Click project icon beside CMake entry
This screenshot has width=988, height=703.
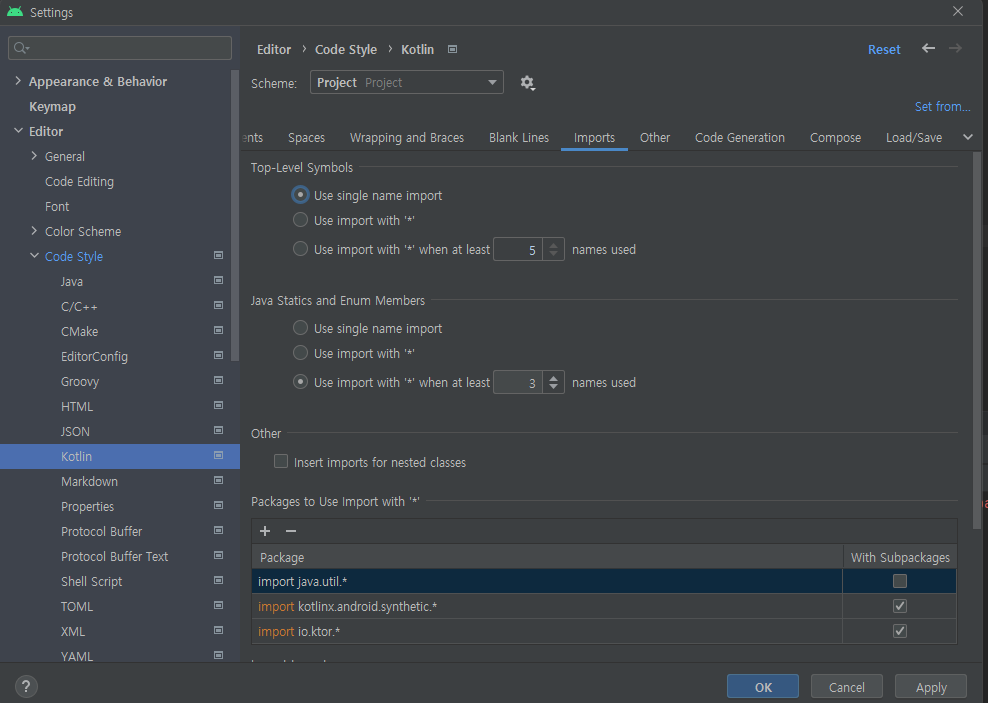click(219, 330)
